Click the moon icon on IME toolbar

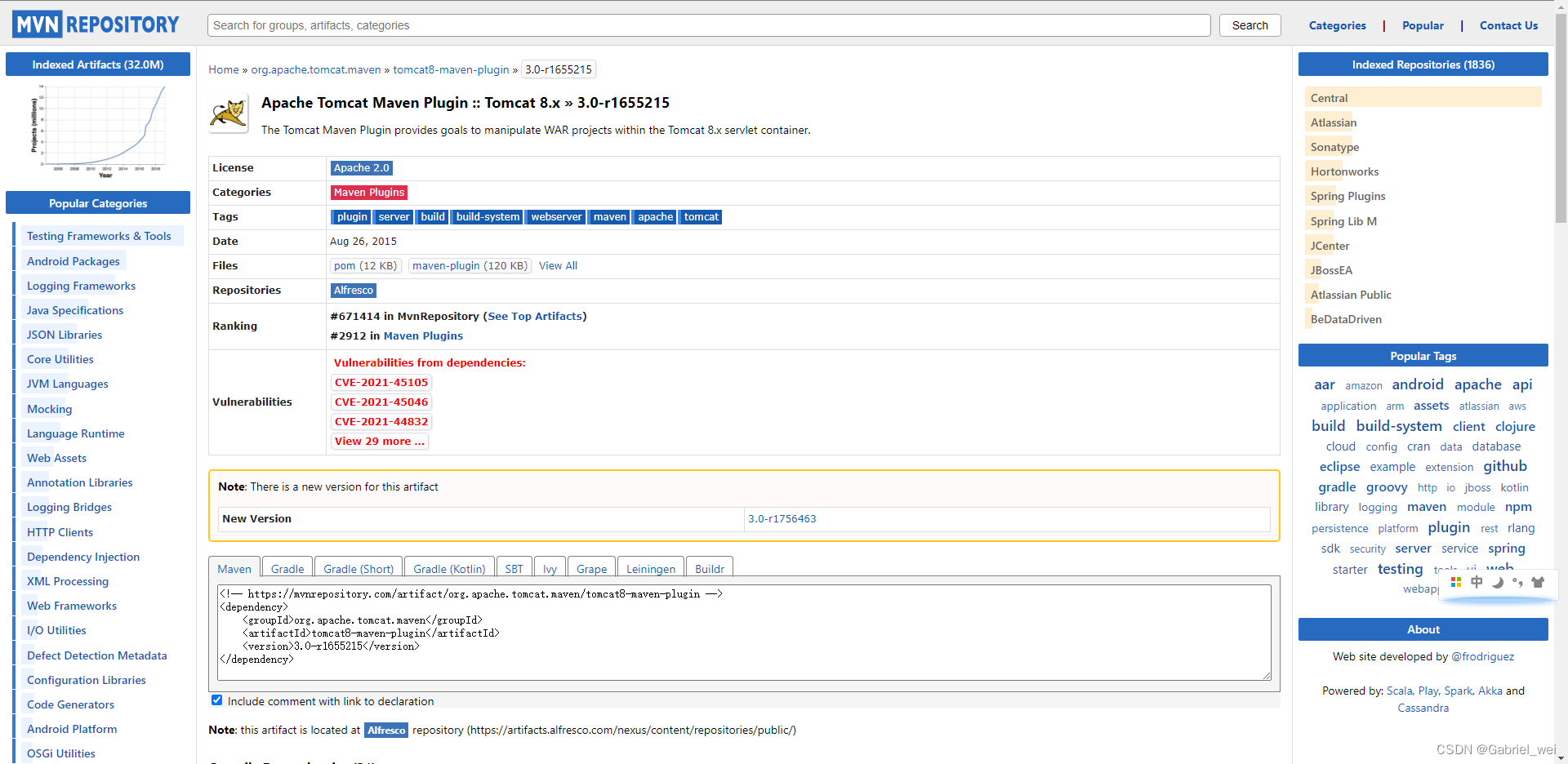pyautogui.click(x=1498, y=582)
